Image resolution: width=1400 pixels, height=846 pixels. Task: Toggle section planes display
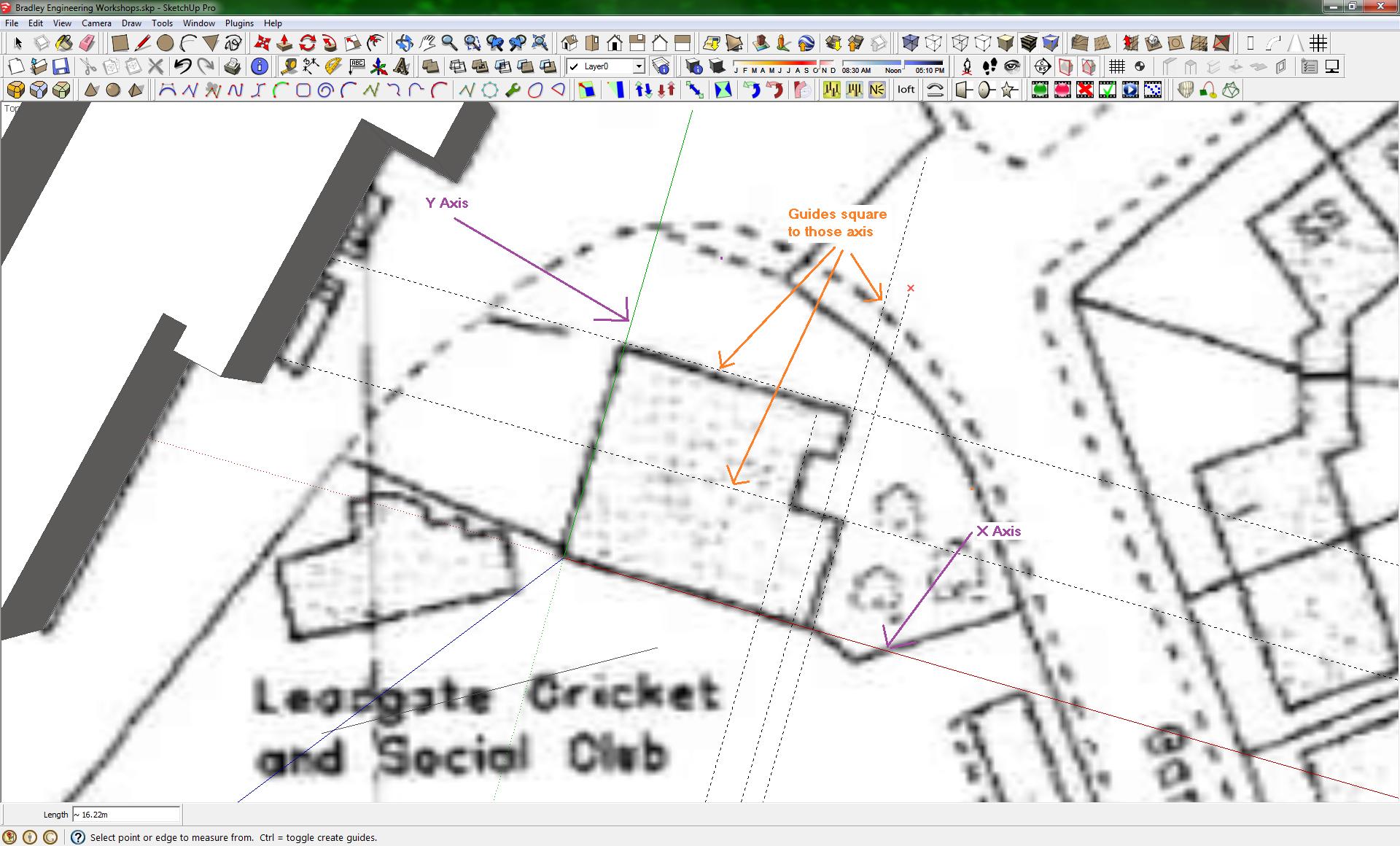pos(1065,66)
